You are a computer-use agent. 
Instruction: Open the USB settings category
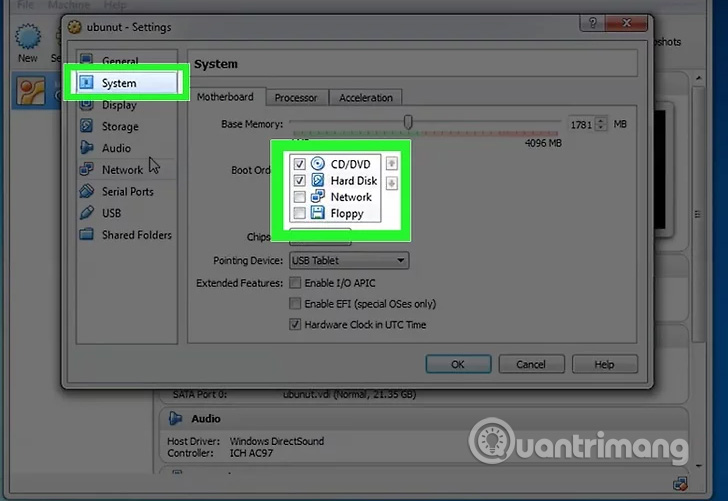(x=126, y=213)
